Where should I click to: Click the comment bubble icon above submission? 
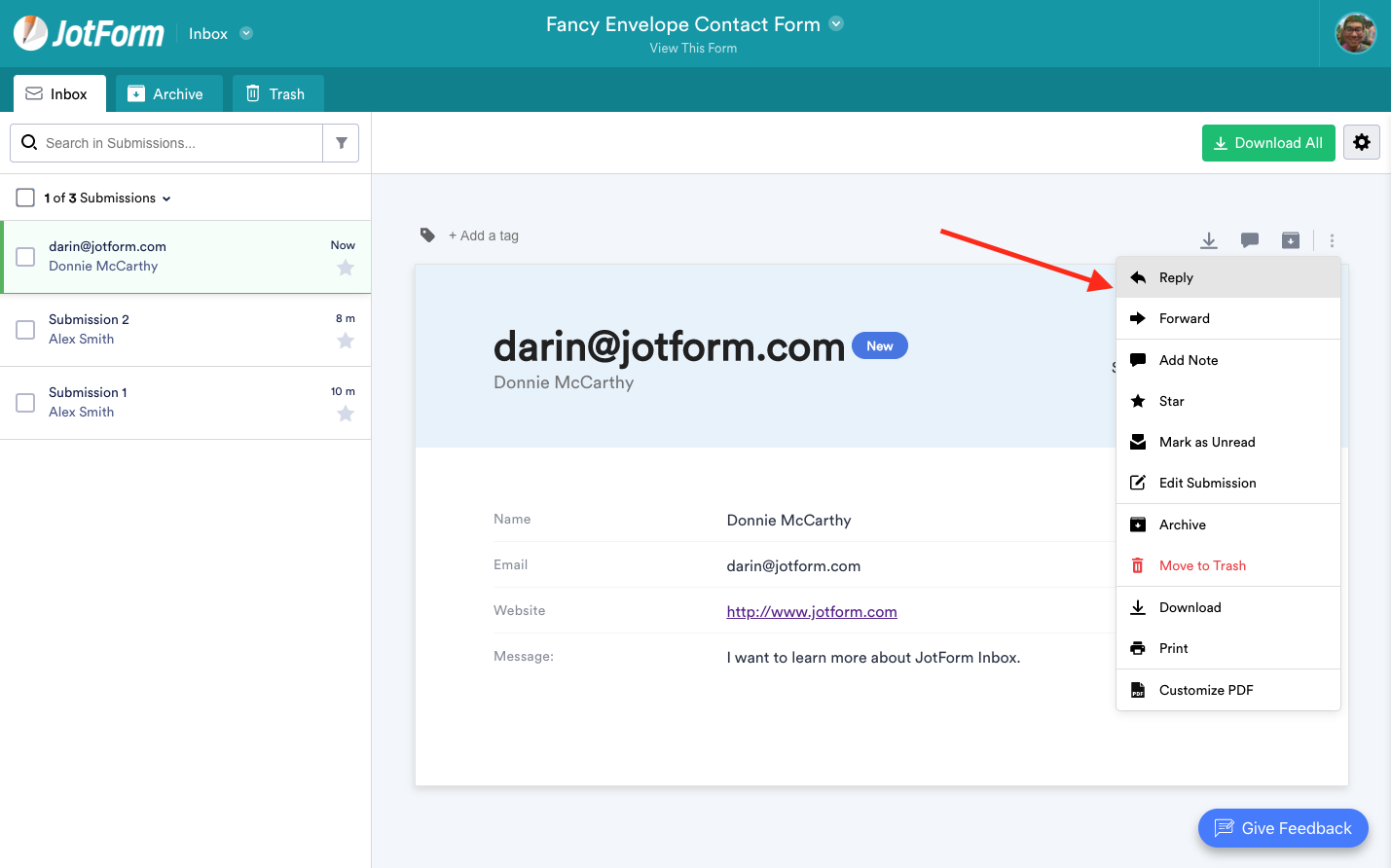pos(1250,240)
